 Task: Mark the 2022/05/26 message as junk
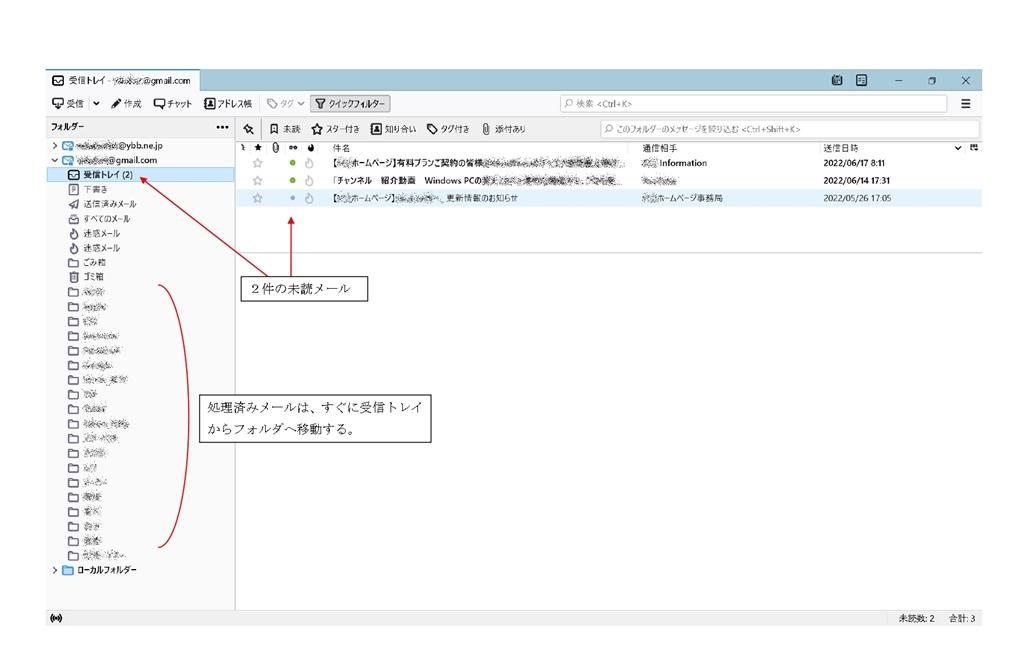(310, 198)
